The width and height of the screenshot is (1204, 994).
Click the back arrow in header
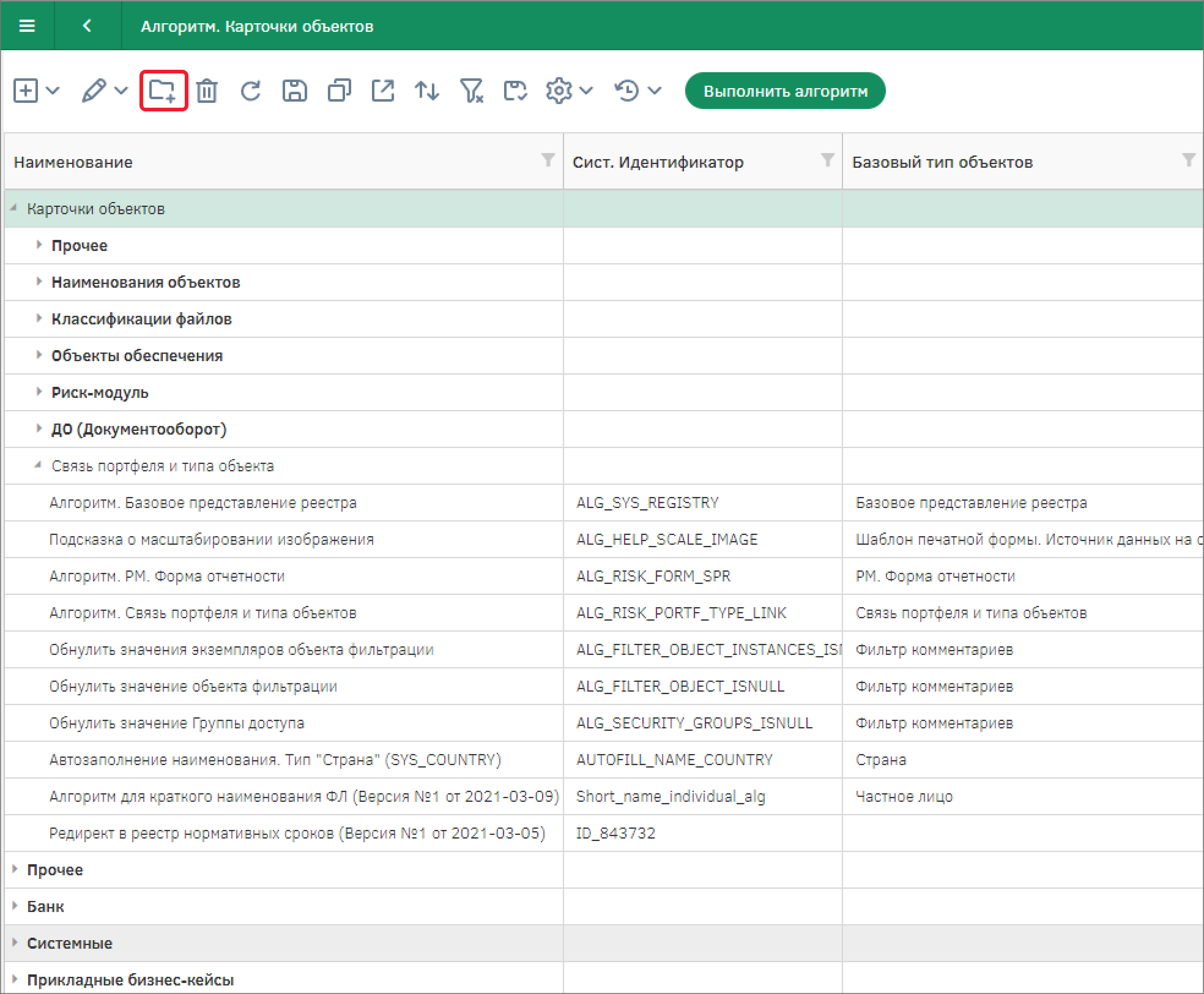[x=87, y=26]
